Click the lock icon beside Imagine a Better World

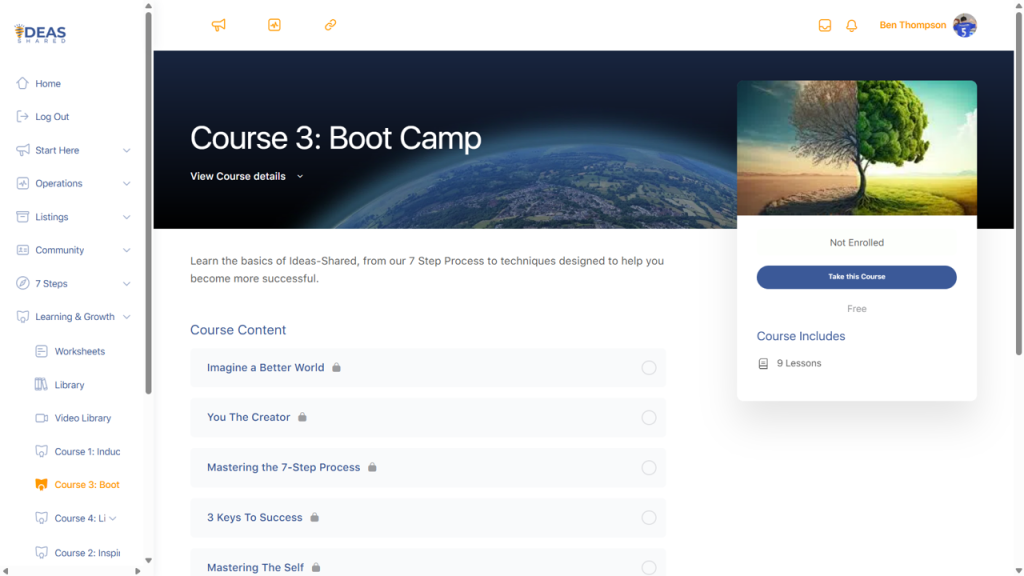pos(336,367)
